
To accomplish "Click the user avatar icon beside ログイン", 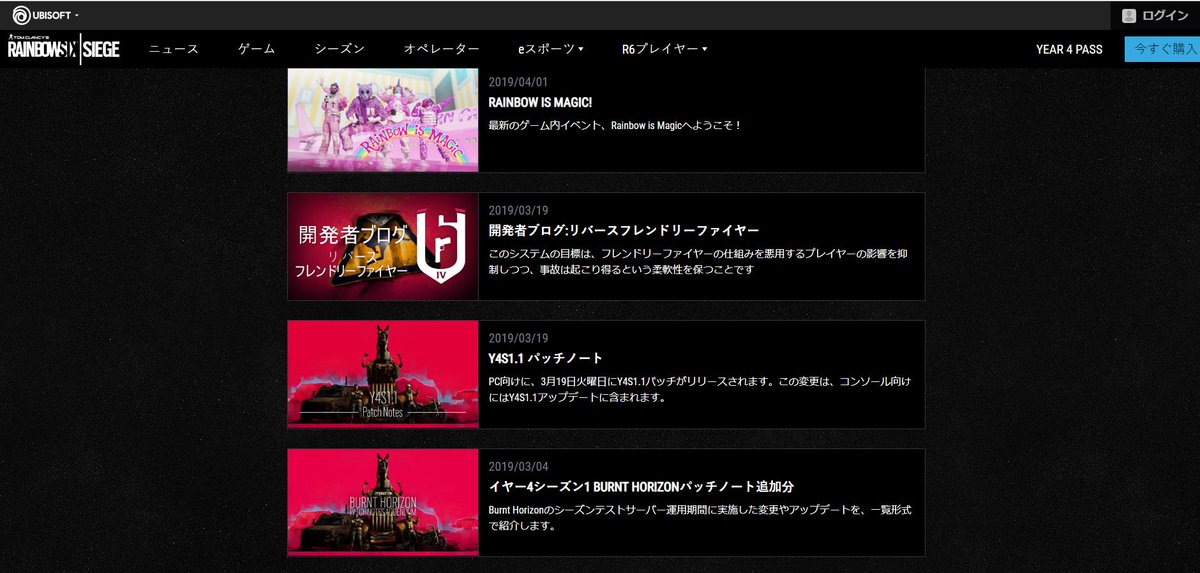I will point(1129,16).
